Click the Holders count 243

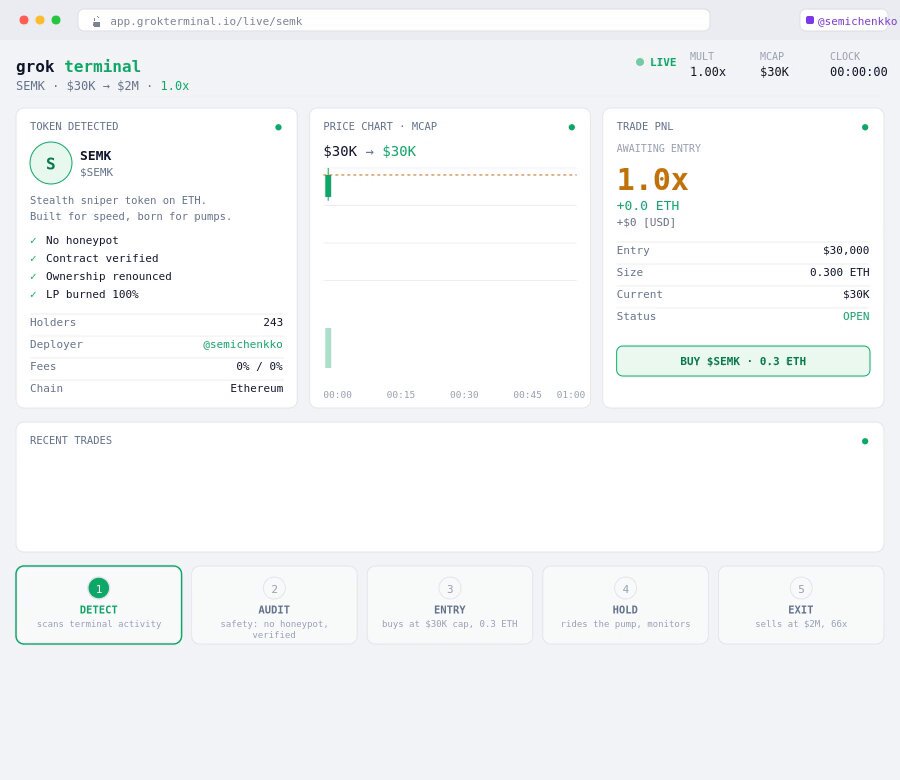(x=273, y=323)
